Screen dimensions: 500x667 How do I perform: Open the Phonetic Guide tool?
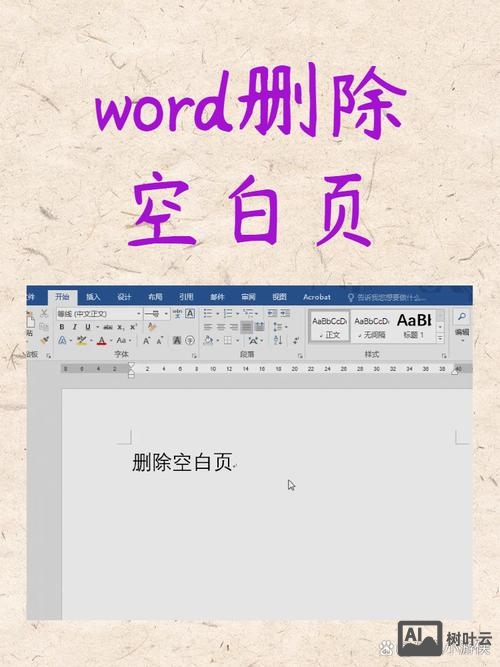177,314
